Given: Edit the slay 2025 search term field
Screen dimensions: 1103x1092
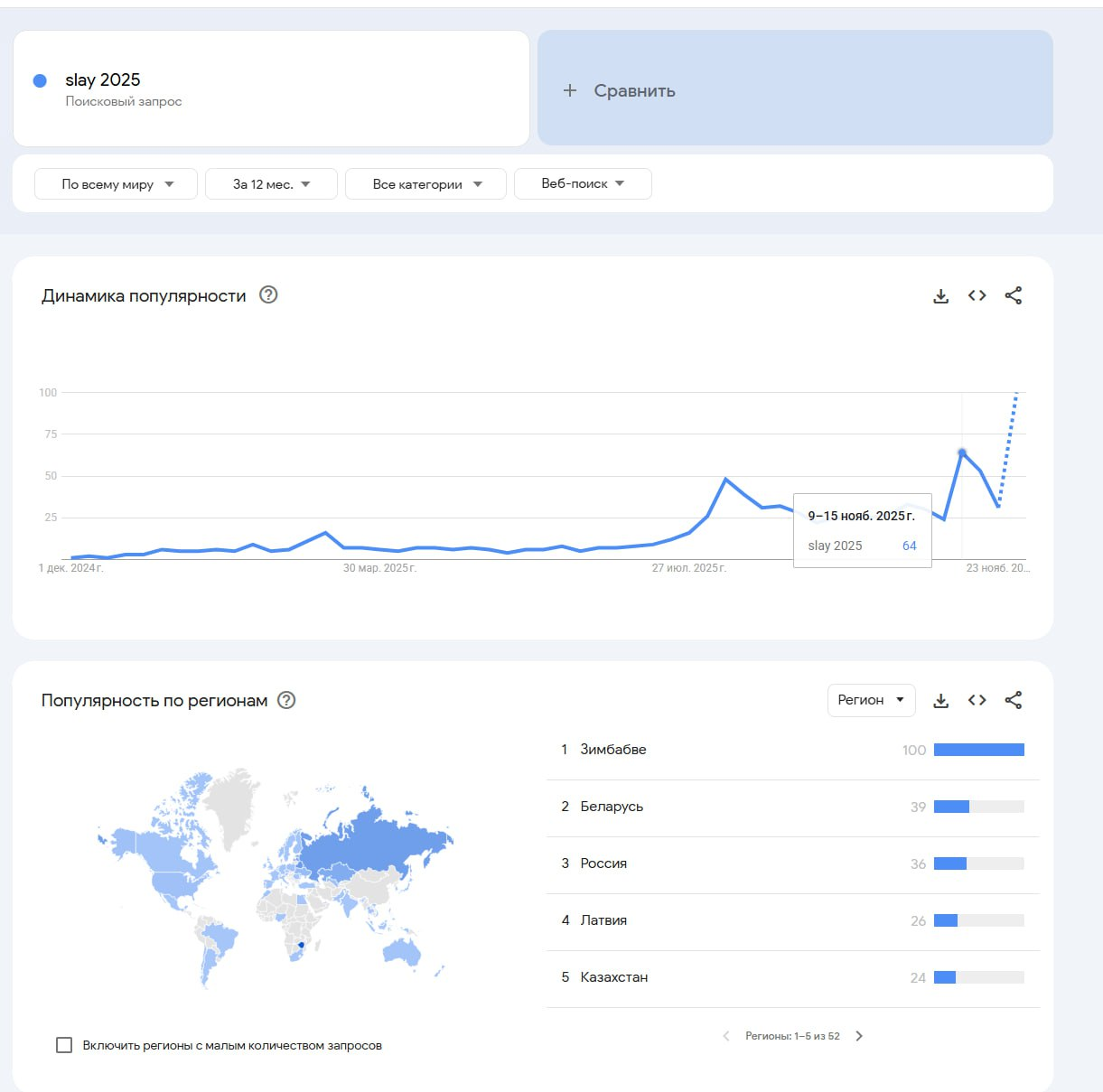Looking at the screenshot, I should click(x=103, y=80).
